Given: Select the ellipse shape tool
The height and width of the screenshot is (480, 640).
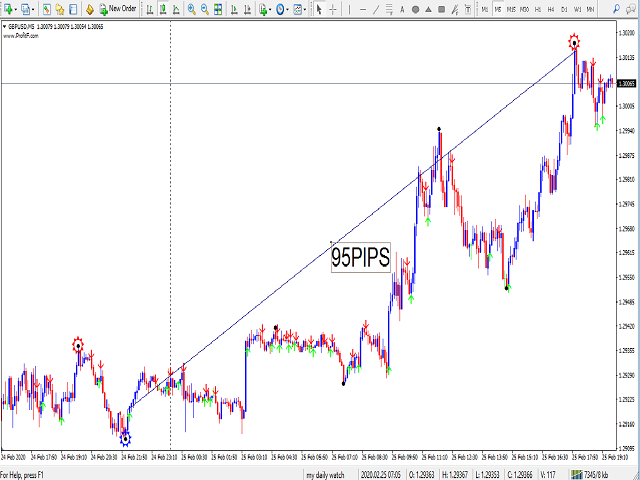Looking at the screenshot, I should point(415,9).
